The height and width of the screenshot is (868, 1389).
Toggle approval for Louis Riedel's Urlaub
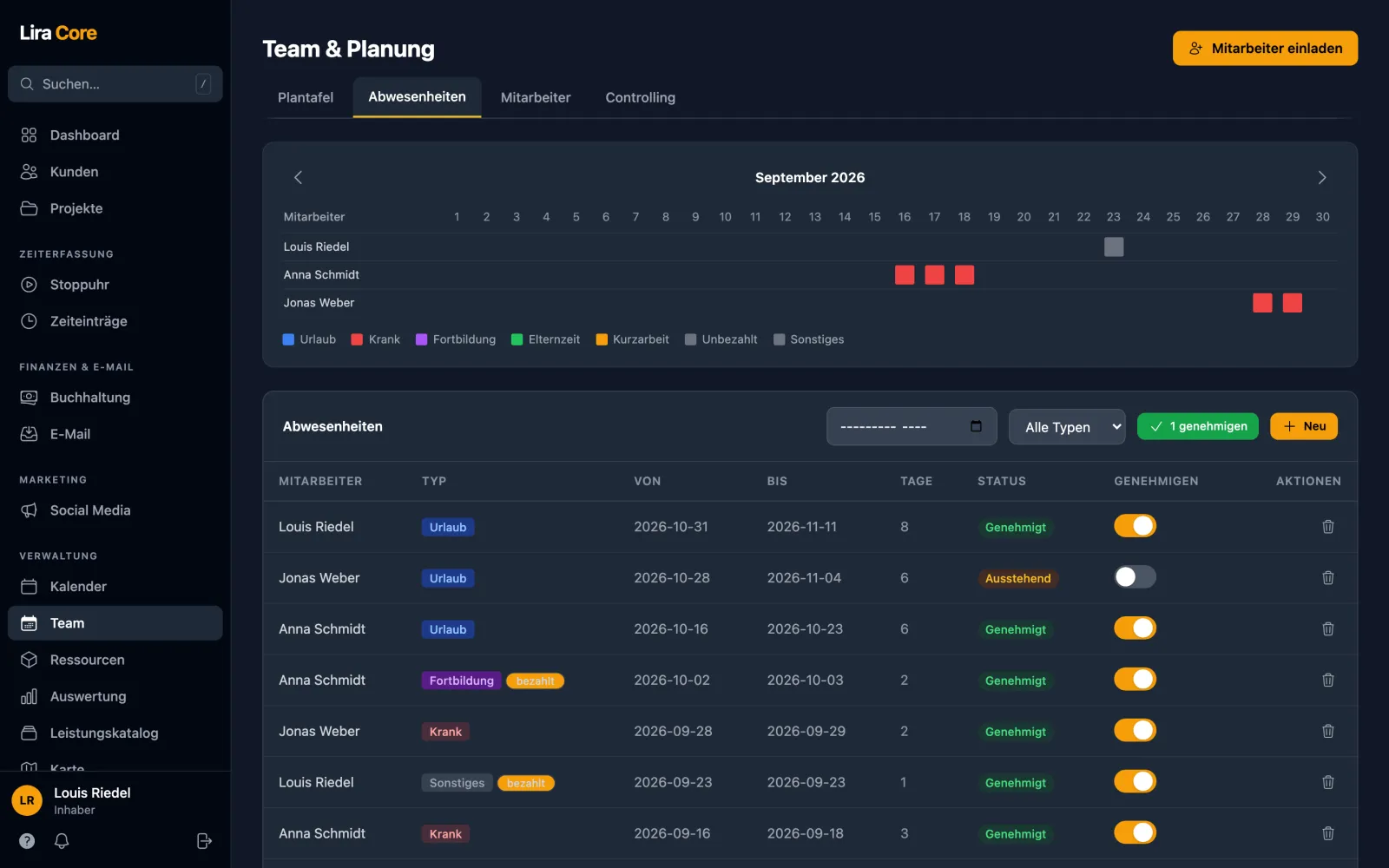pyautogui.click(x=1135, y=526)
